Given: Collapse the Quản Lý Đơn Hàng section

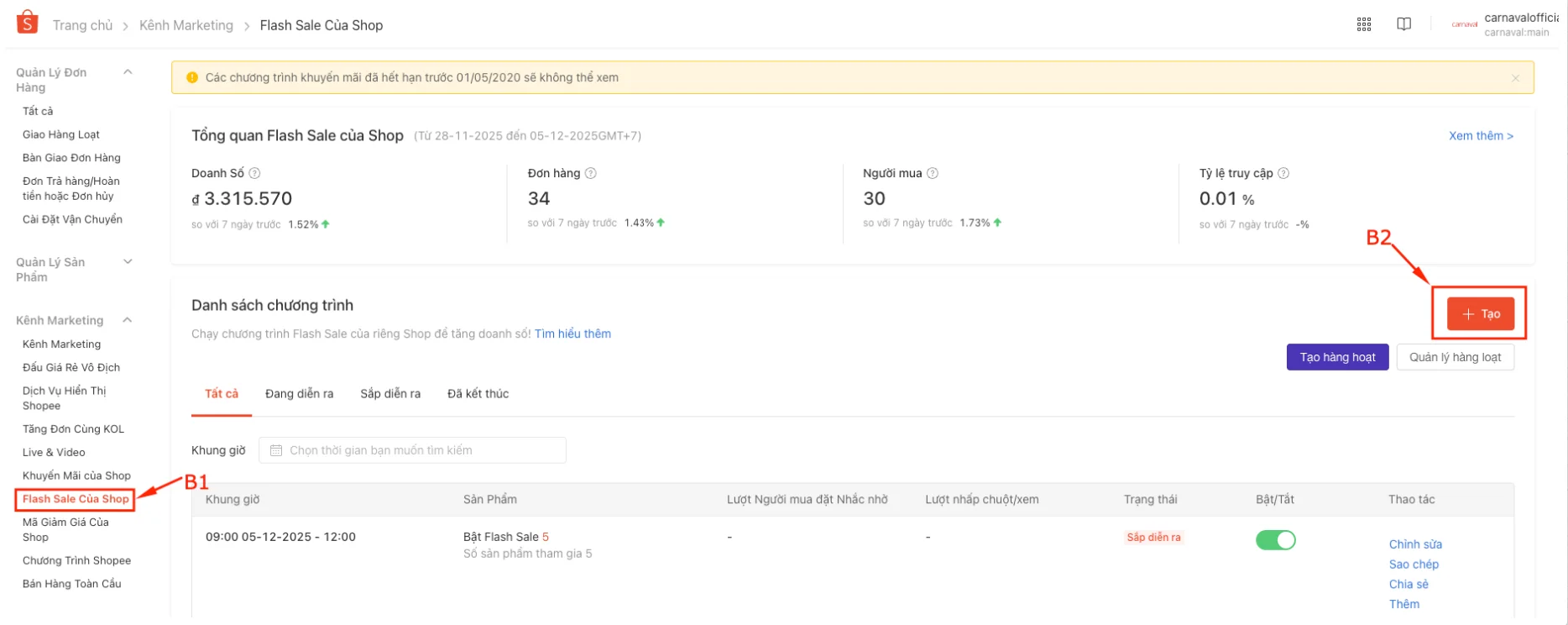Looking at the screenshot, I should 128,72.
